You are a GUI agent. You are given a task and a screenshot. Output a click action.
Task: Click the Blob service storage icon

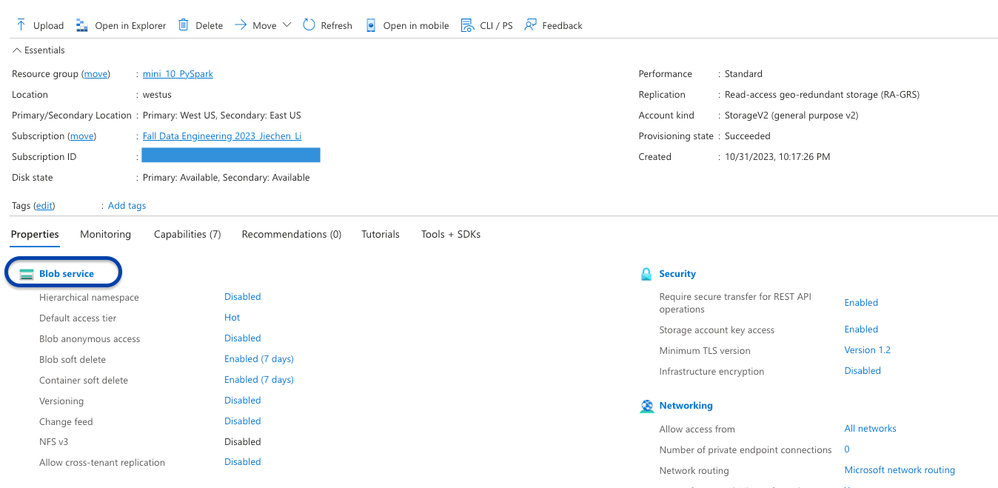click(x=27, y=274)
